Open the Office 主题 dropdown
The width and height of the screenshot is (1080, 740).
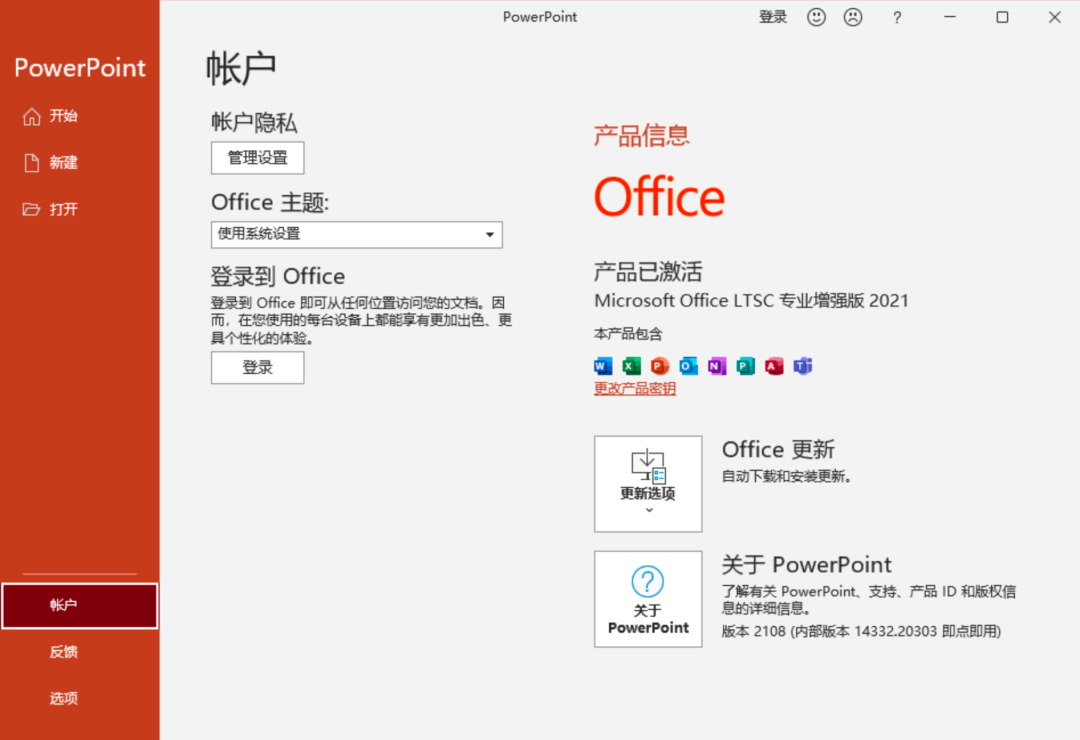click(x=357, y=235)
